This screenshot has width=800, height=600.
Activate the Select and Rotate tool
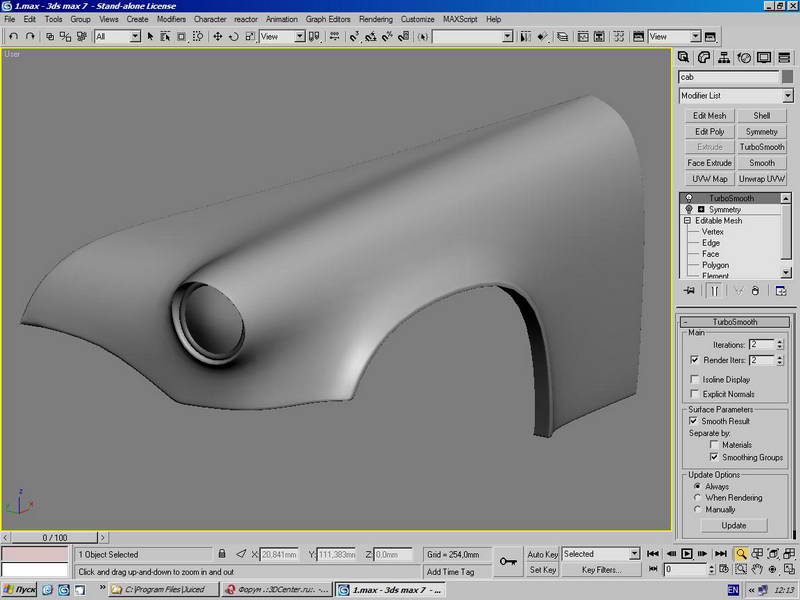click(234, 36)
